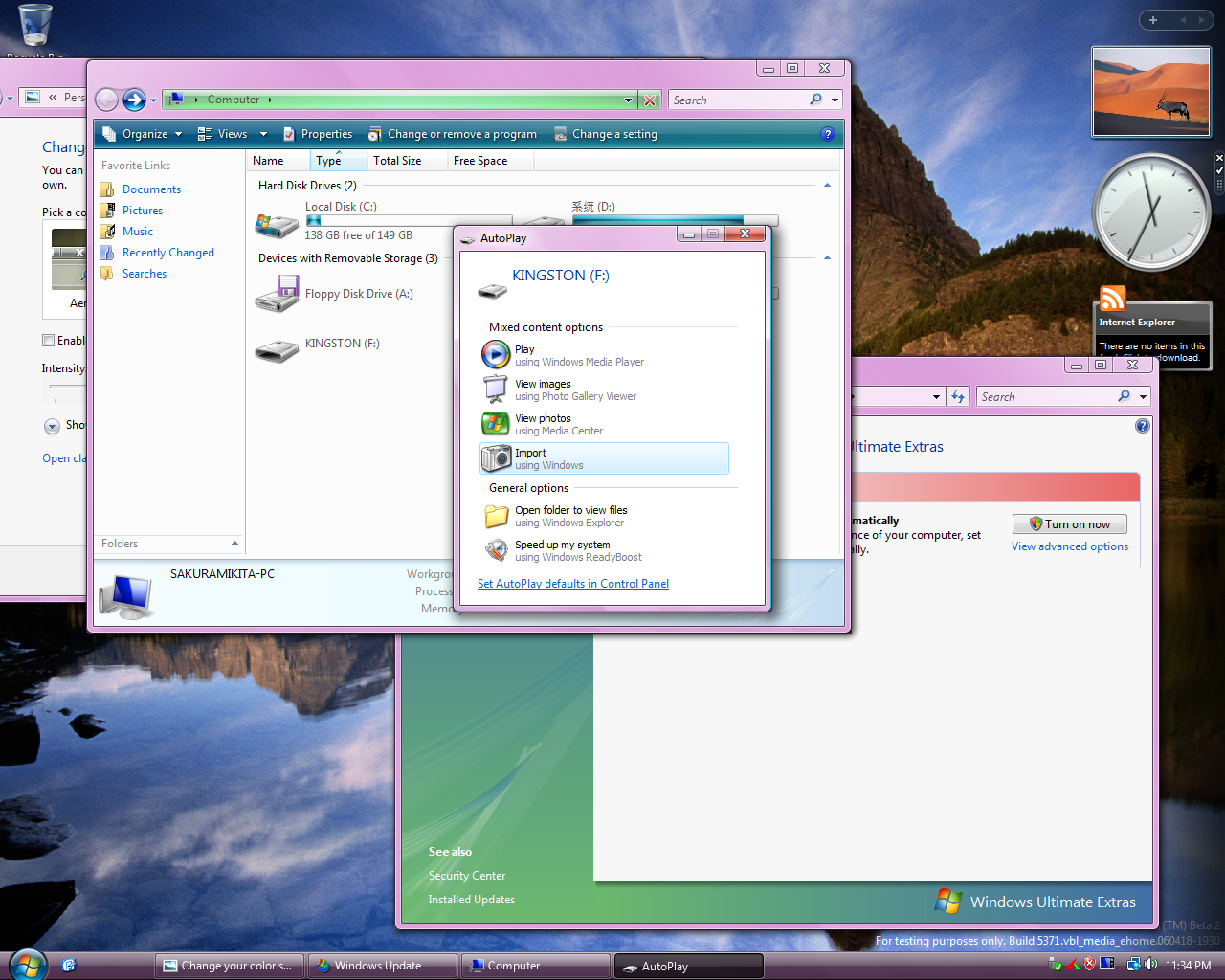Expand the Folders pane
The image size is (1225, 980).
click(234, 544)
